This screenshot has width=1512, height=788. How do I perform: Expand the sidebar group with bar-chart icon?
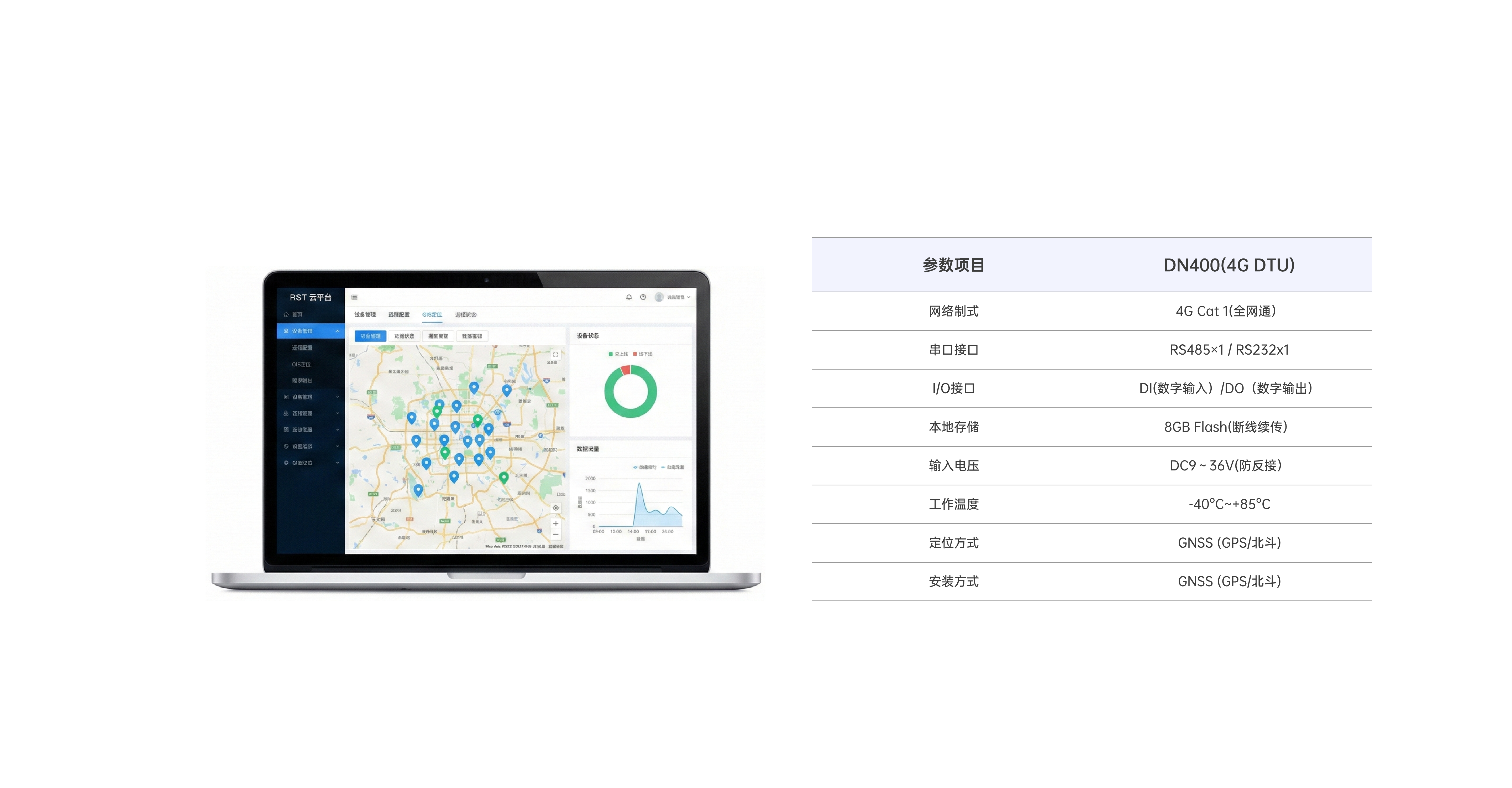[x=311, y=397]
